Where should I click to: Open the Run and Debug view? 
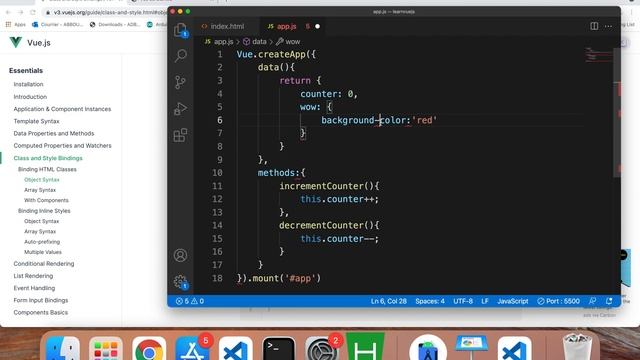click(x=180, y=109)
